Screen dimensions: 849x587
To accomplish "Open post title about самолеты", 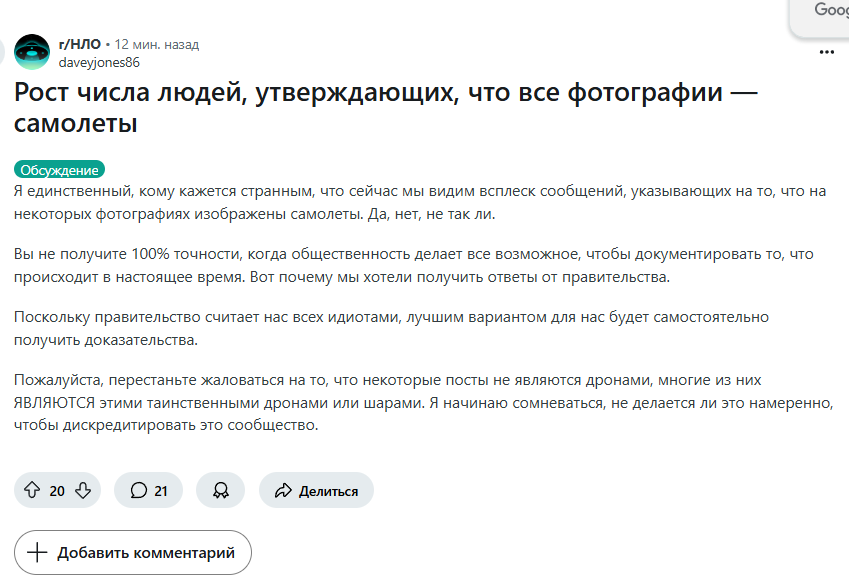I will click(386, 107).
